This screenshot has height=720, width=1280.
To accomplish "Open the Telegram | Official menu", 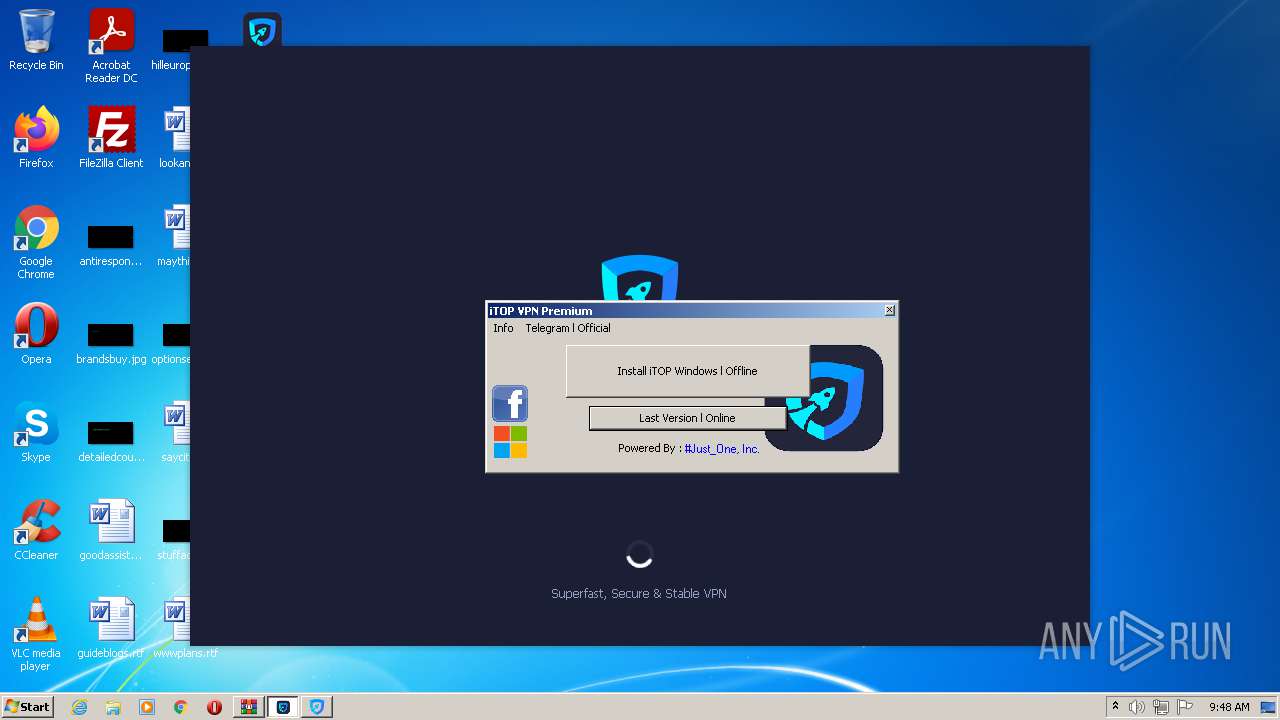I will (x=568, y=328).
